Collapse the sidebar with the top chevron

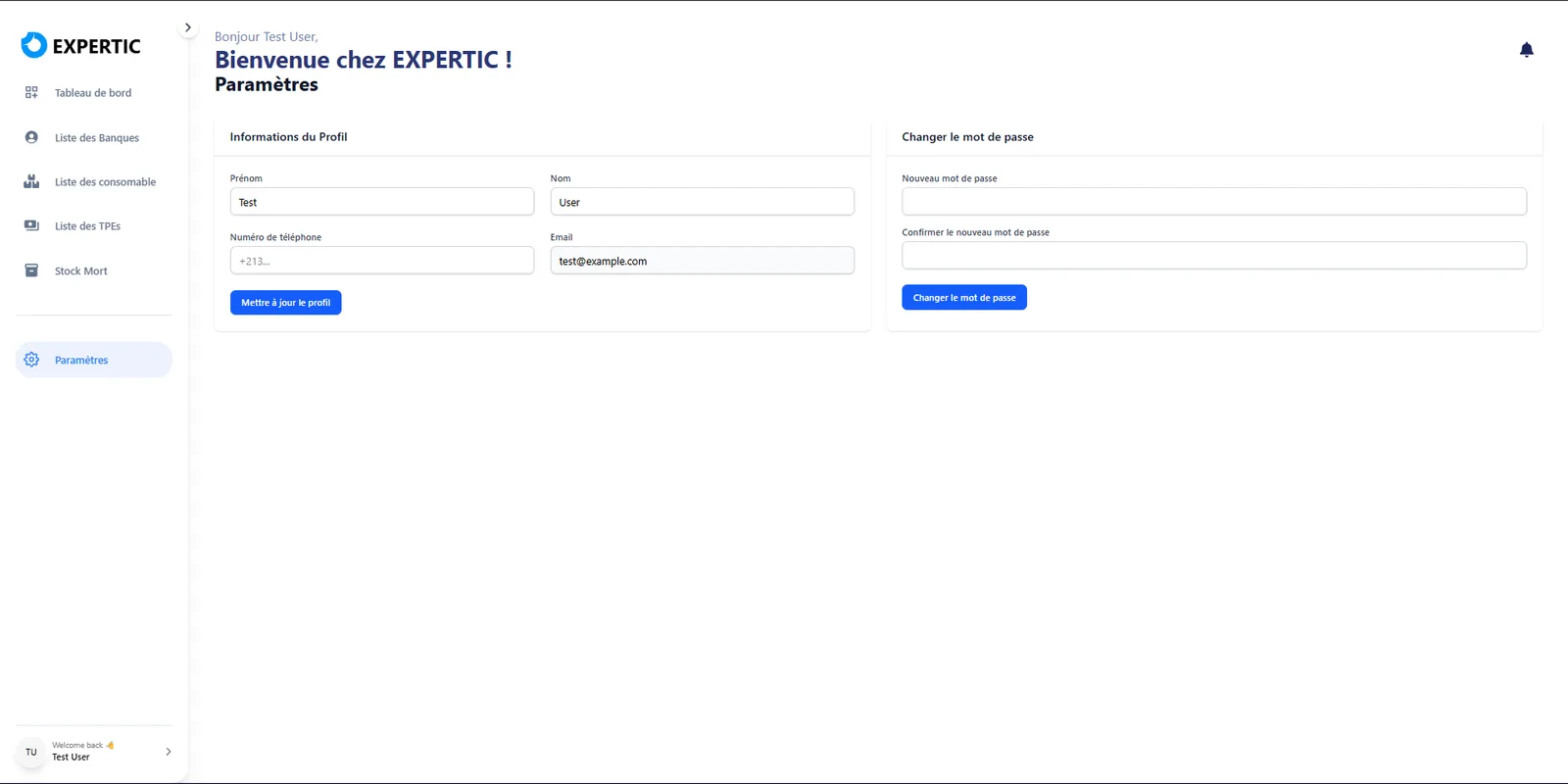click(188, 27)
